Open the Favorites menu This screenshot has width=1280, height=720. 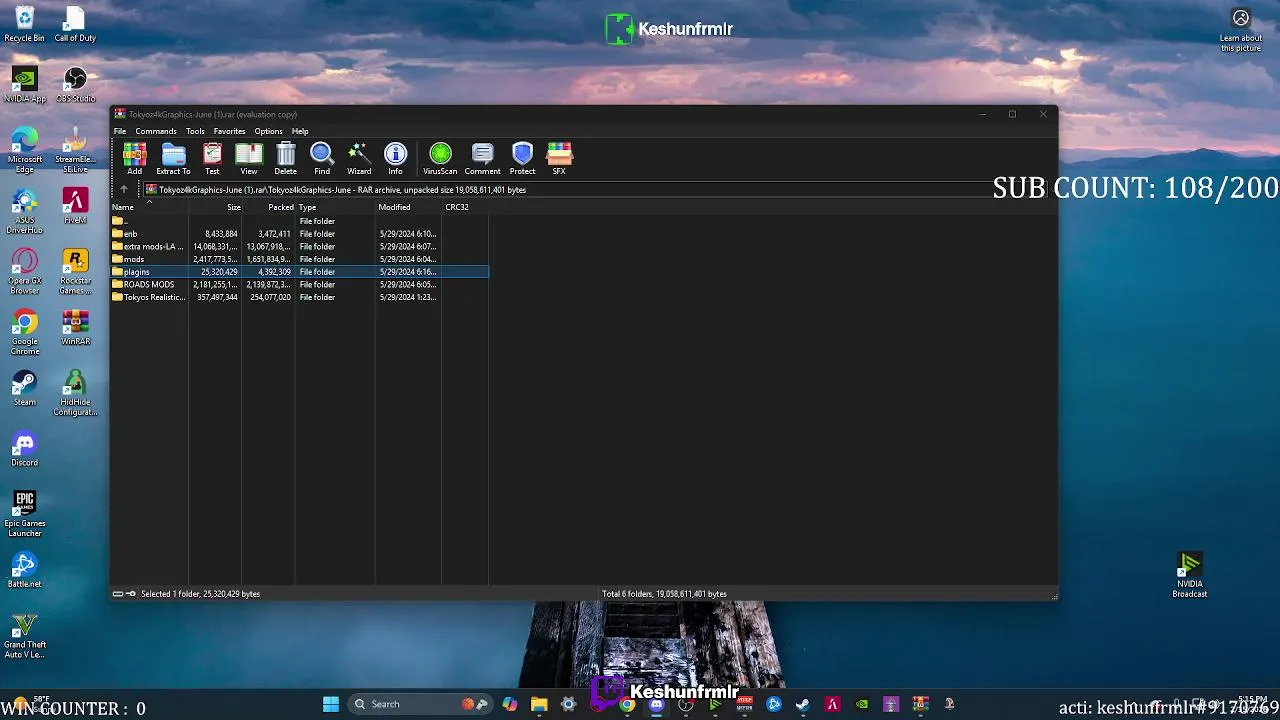229,131
